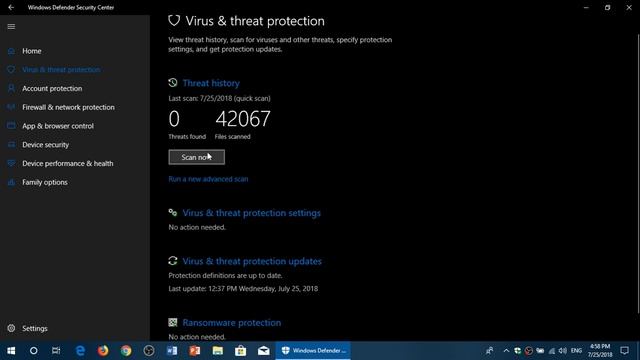Viewport: 640px width, 360px height.
Task: Go back with the arrow in title bar
Action: coord(11,7)
